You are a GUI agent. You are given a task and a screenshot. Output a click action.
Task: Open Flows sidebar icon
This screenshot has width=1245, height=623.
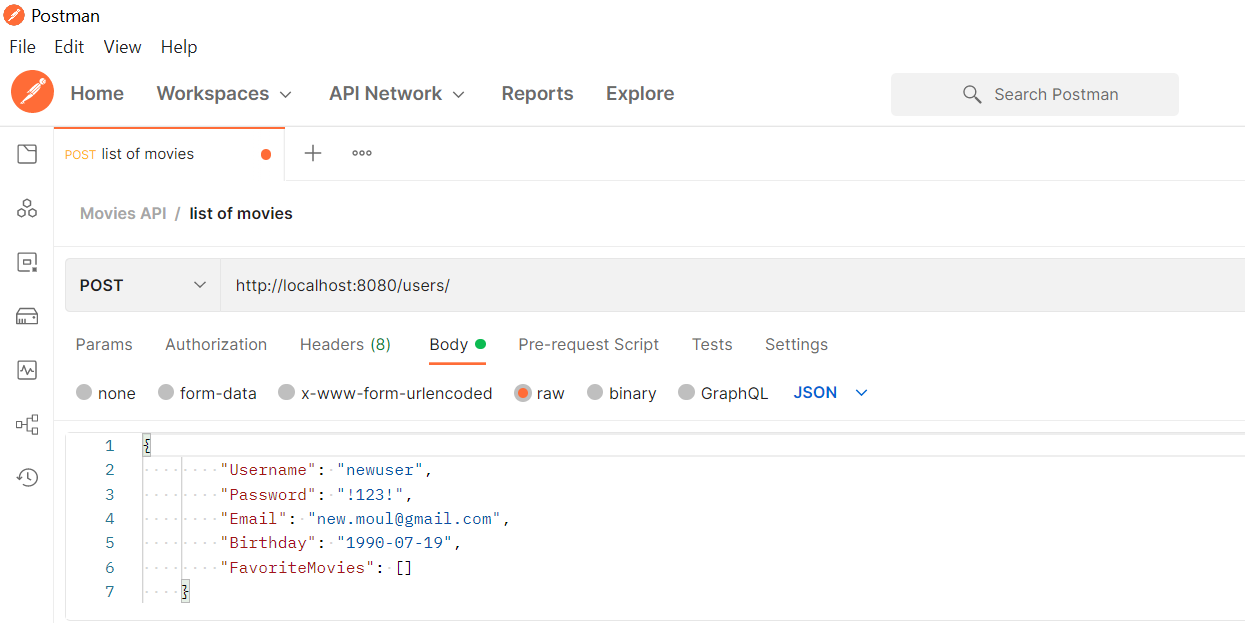(27, 424)
